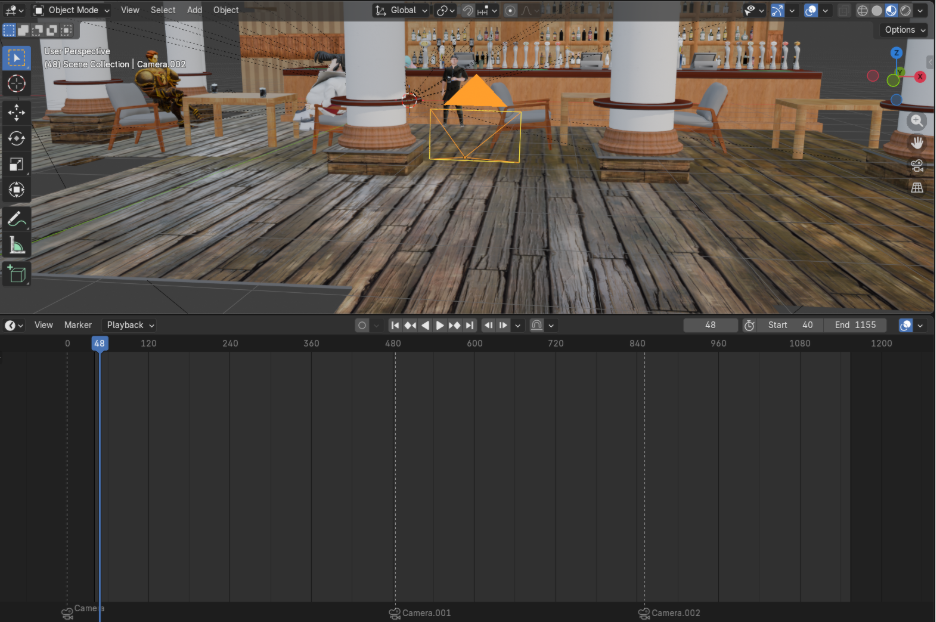Switch to orthographic/perspective view with the grid icon
The image size is (936, 622).
coord(917,188)
